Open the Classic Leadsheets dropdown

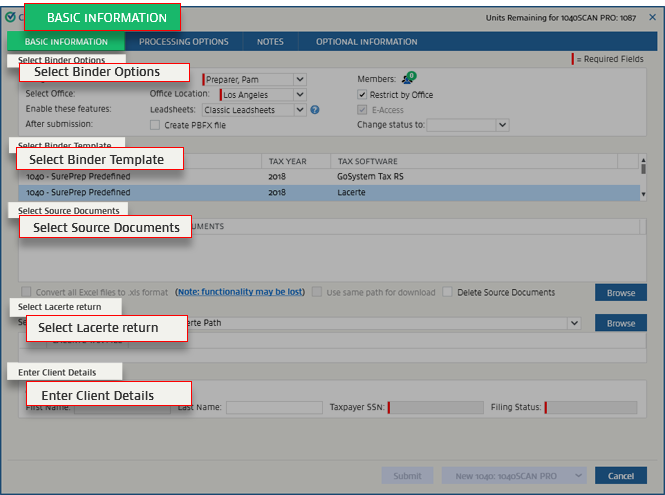(300, 110)
